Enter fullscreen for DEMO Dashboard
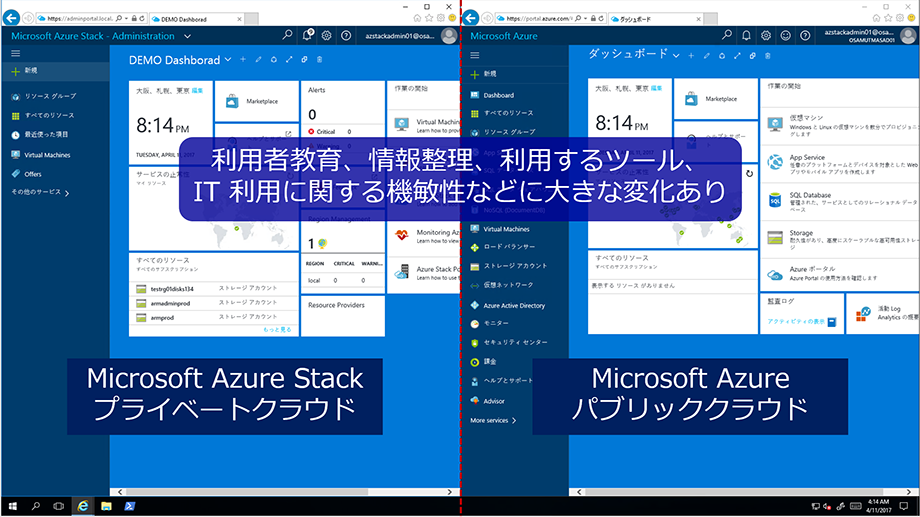This screenshot has width=920, height=517. [x=289, y=59]
